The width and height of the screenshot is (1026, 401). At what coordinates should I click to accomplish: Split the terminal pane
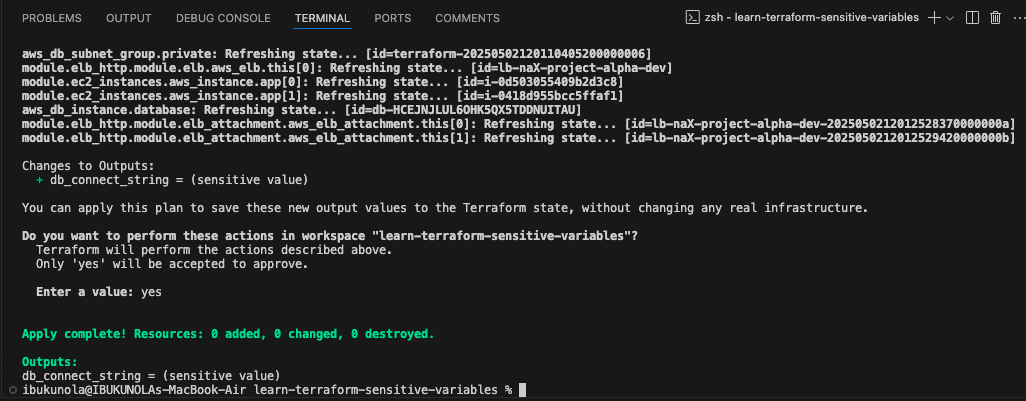pyautogui.click(x=972, y=18)
